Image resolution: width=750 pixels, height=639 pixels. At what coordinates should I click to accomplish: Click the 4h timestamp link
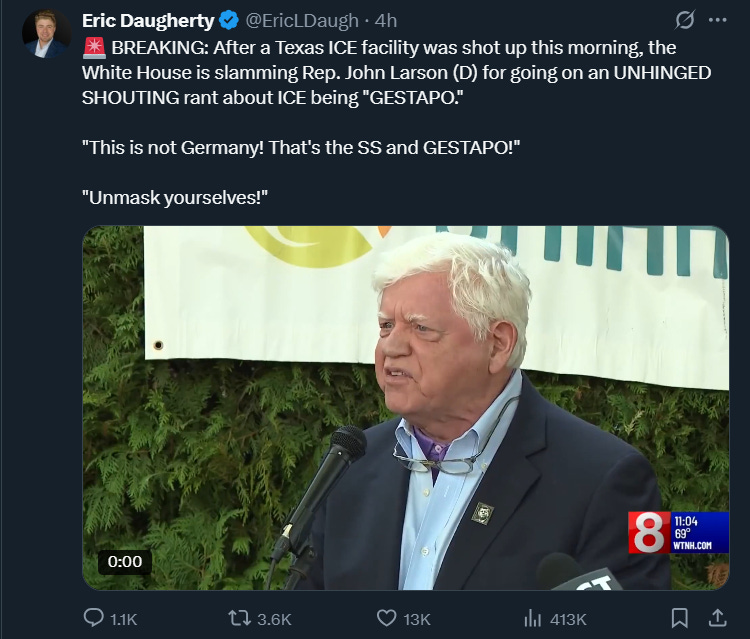386,21
